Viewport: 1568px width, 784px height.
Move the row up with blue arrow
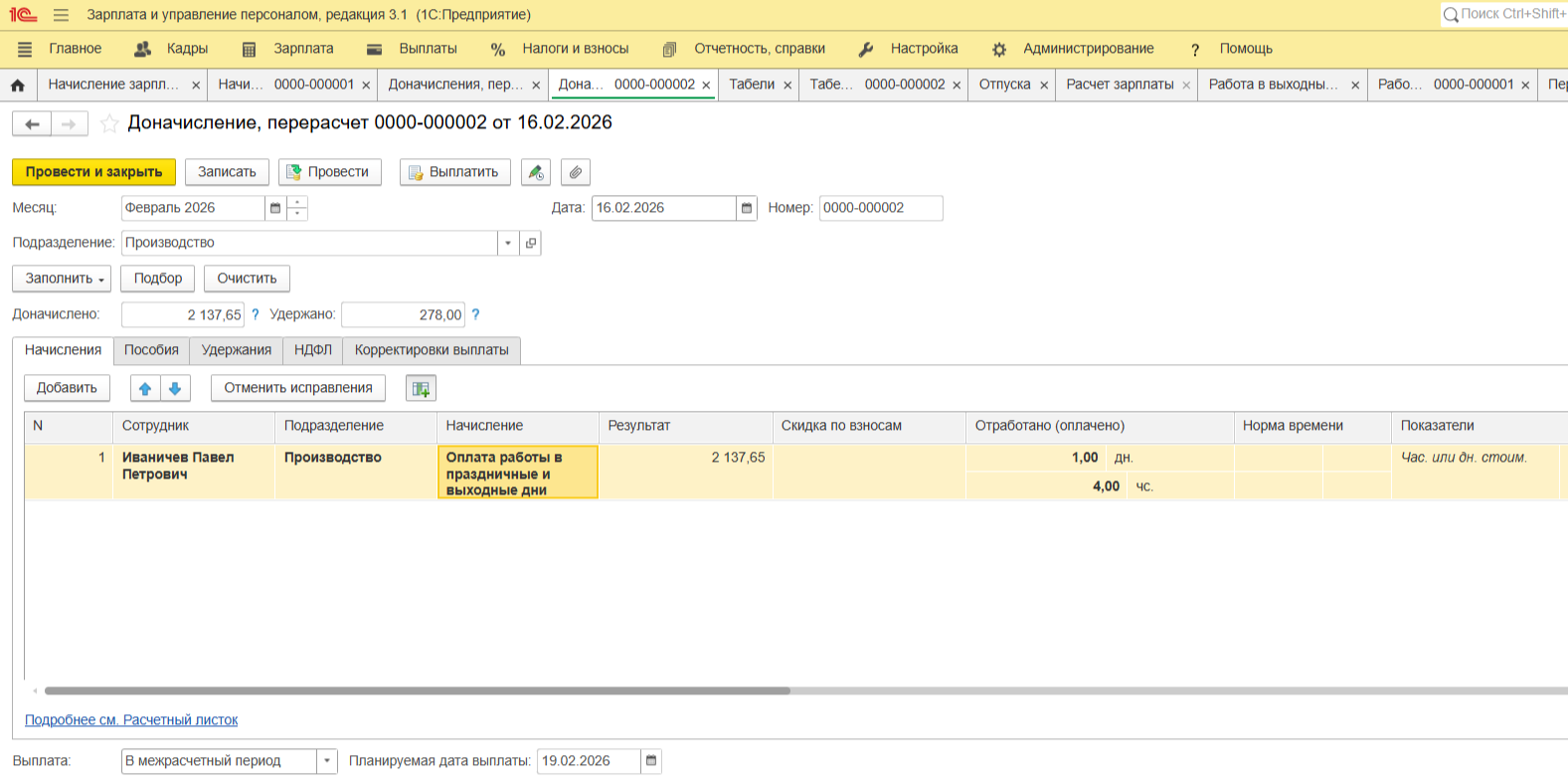pos(145,388)
